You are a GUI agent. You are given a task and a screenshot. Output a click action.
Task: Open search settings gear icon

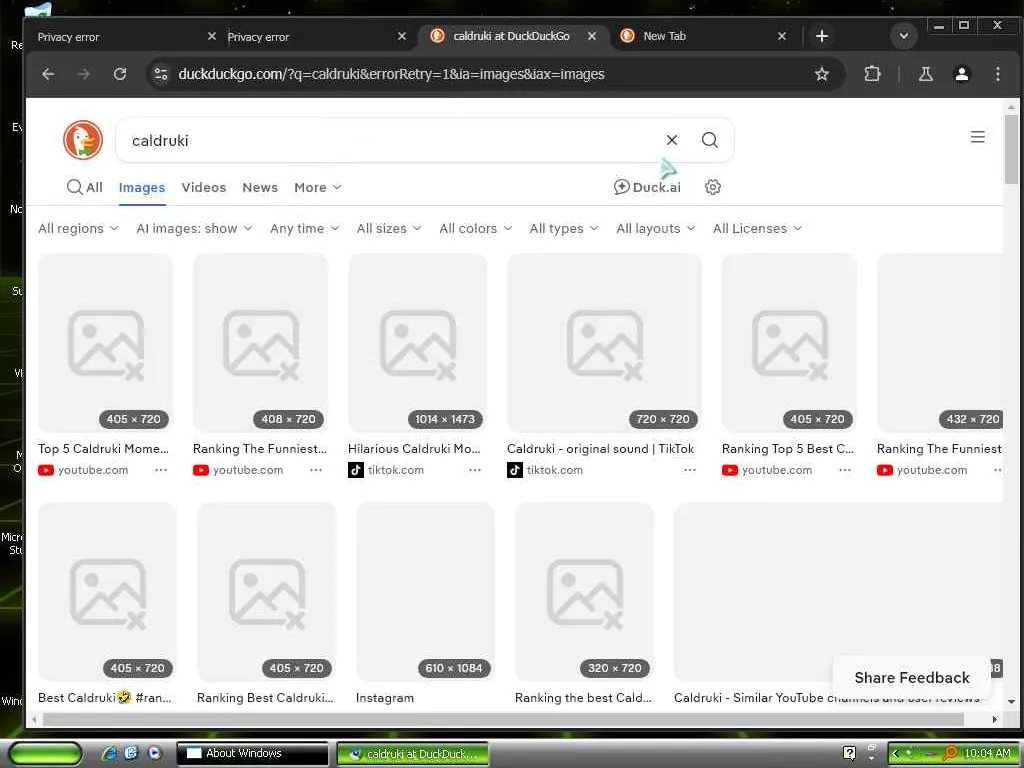click(712, 187)
